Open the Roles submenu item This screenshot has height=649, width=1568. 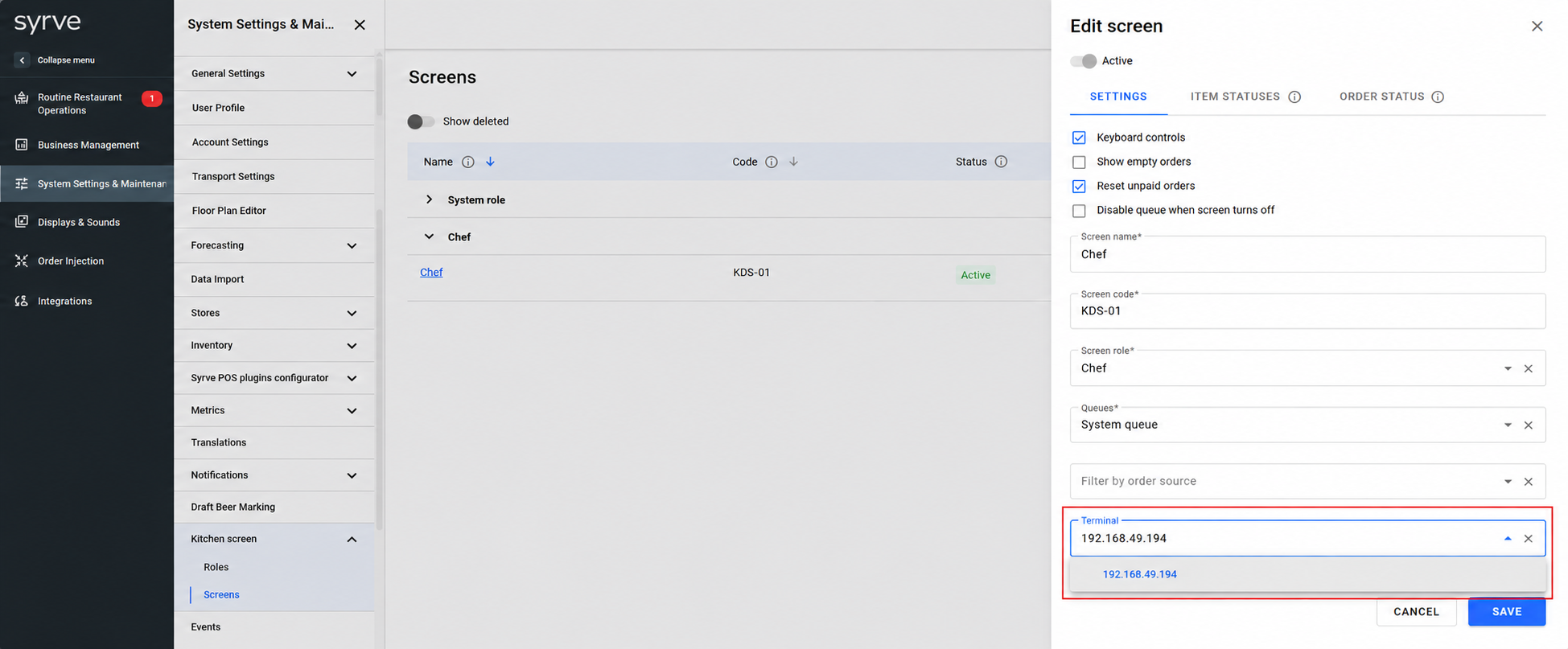[216, 567]
